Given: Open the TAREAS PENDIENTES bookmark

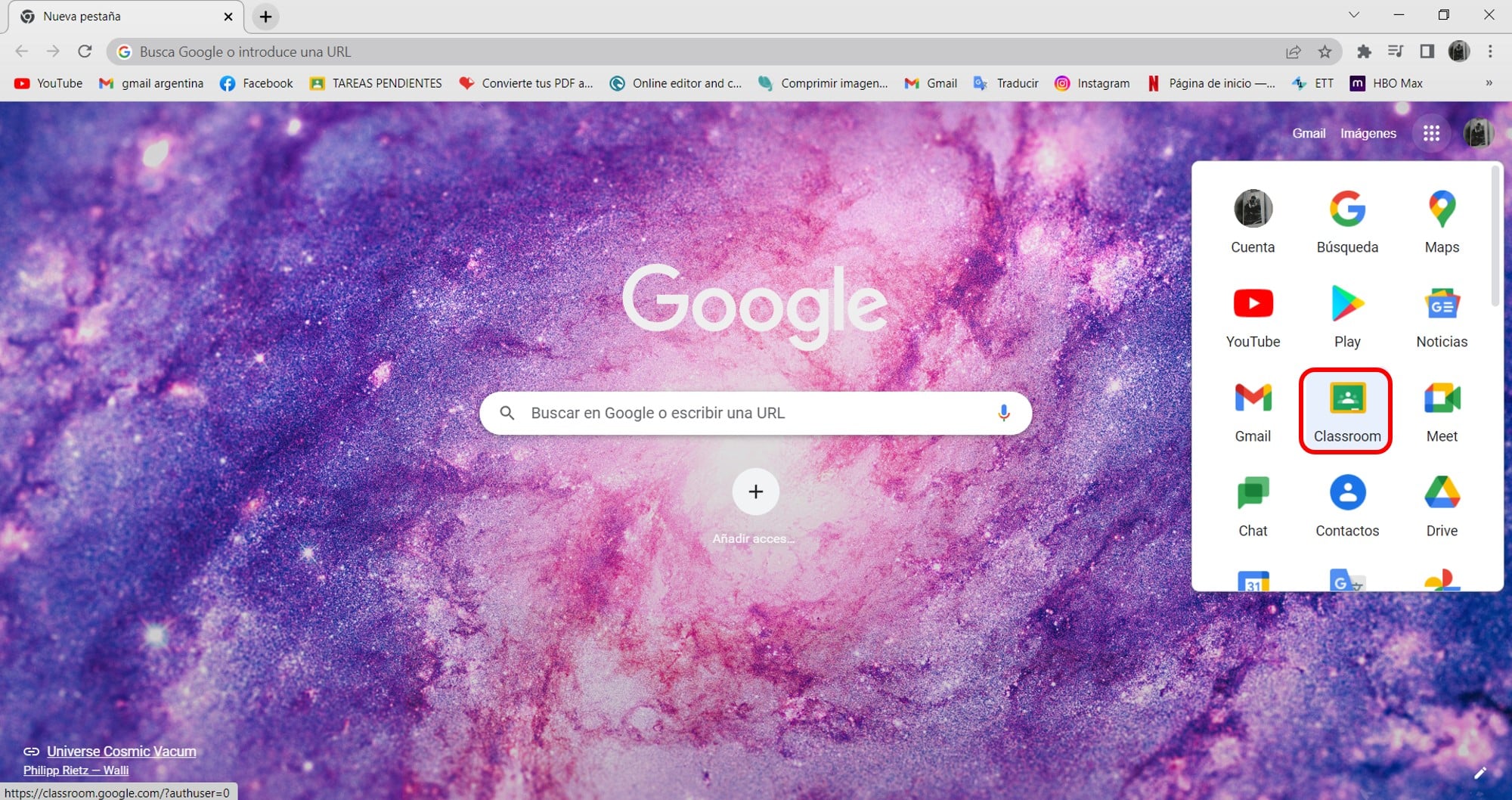Looking at the screenshot, I should (376, 83).
